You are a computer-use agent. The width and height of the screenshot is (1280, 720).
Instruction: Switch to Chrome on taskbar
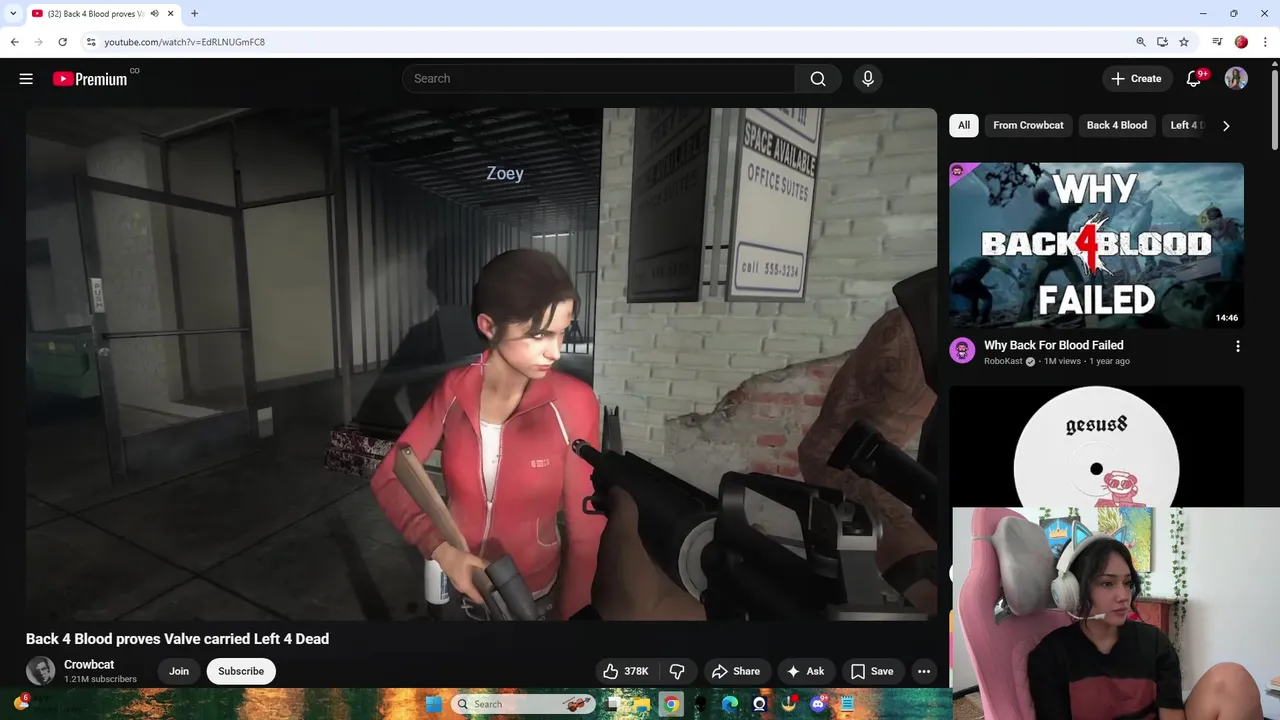coord(671,704)
